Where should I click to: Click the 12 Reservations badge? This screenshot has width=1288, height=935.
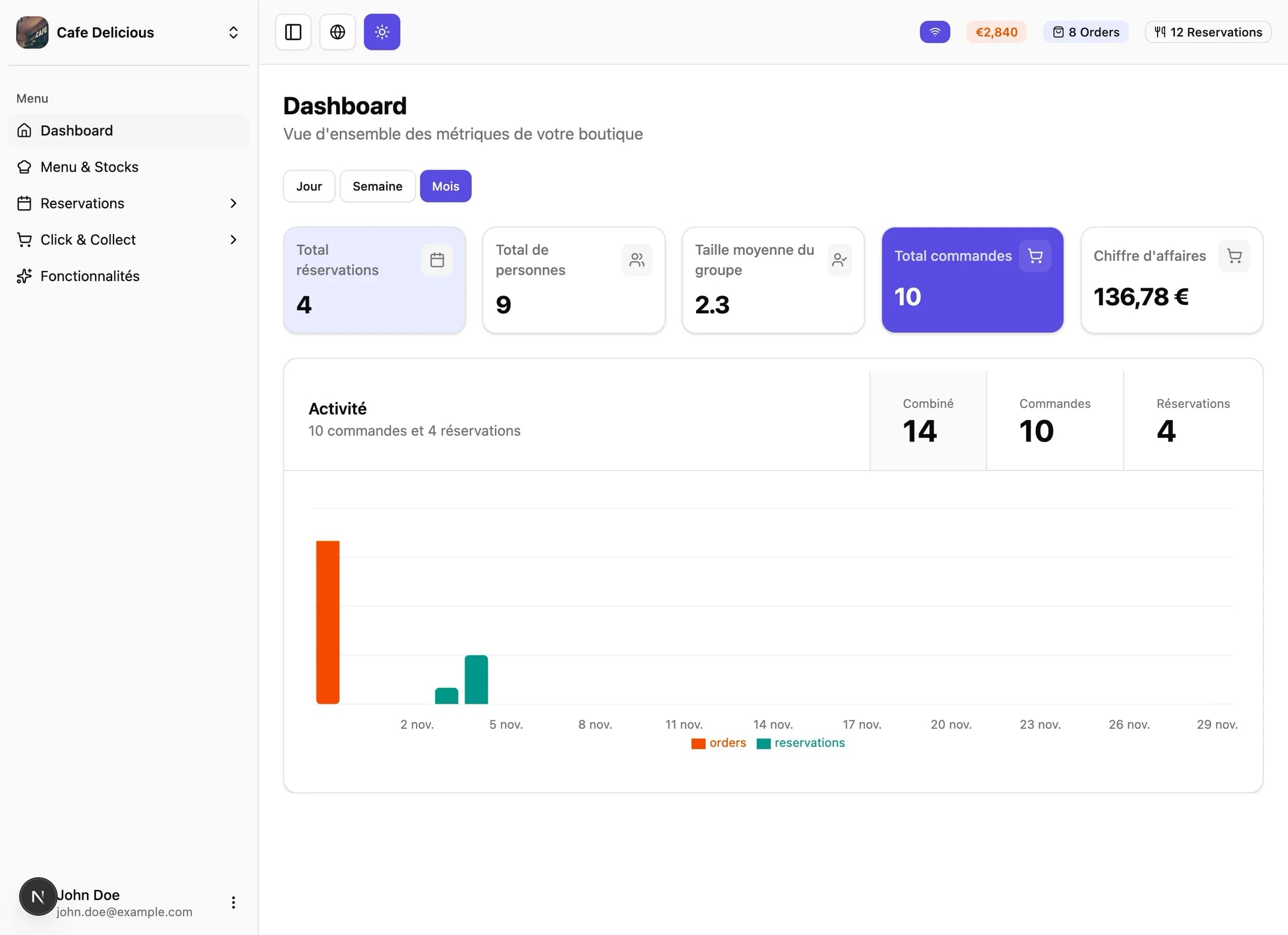[1207, 32]
